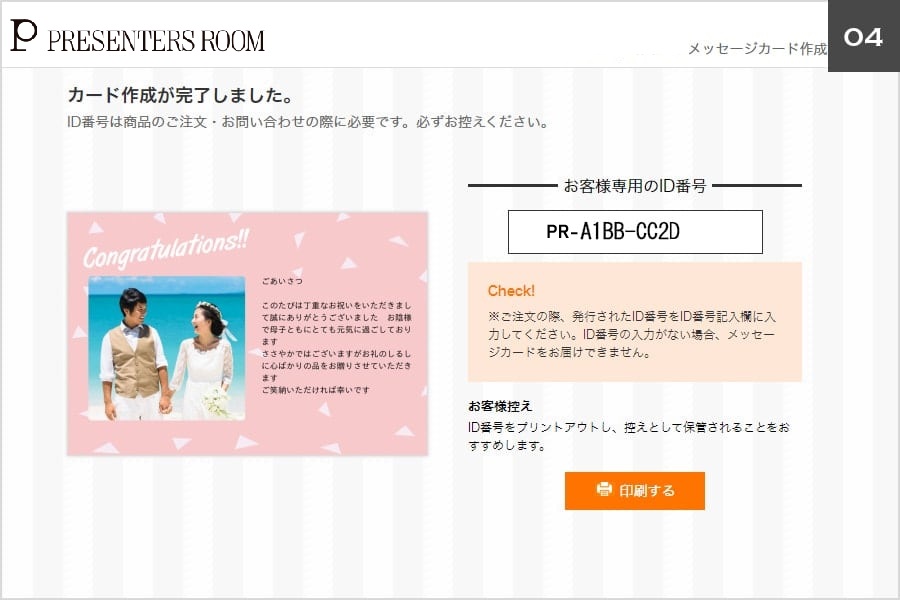900x600 pixels.
Task: Click the お客様専用のID番号 heading
Action: [635, 186]
